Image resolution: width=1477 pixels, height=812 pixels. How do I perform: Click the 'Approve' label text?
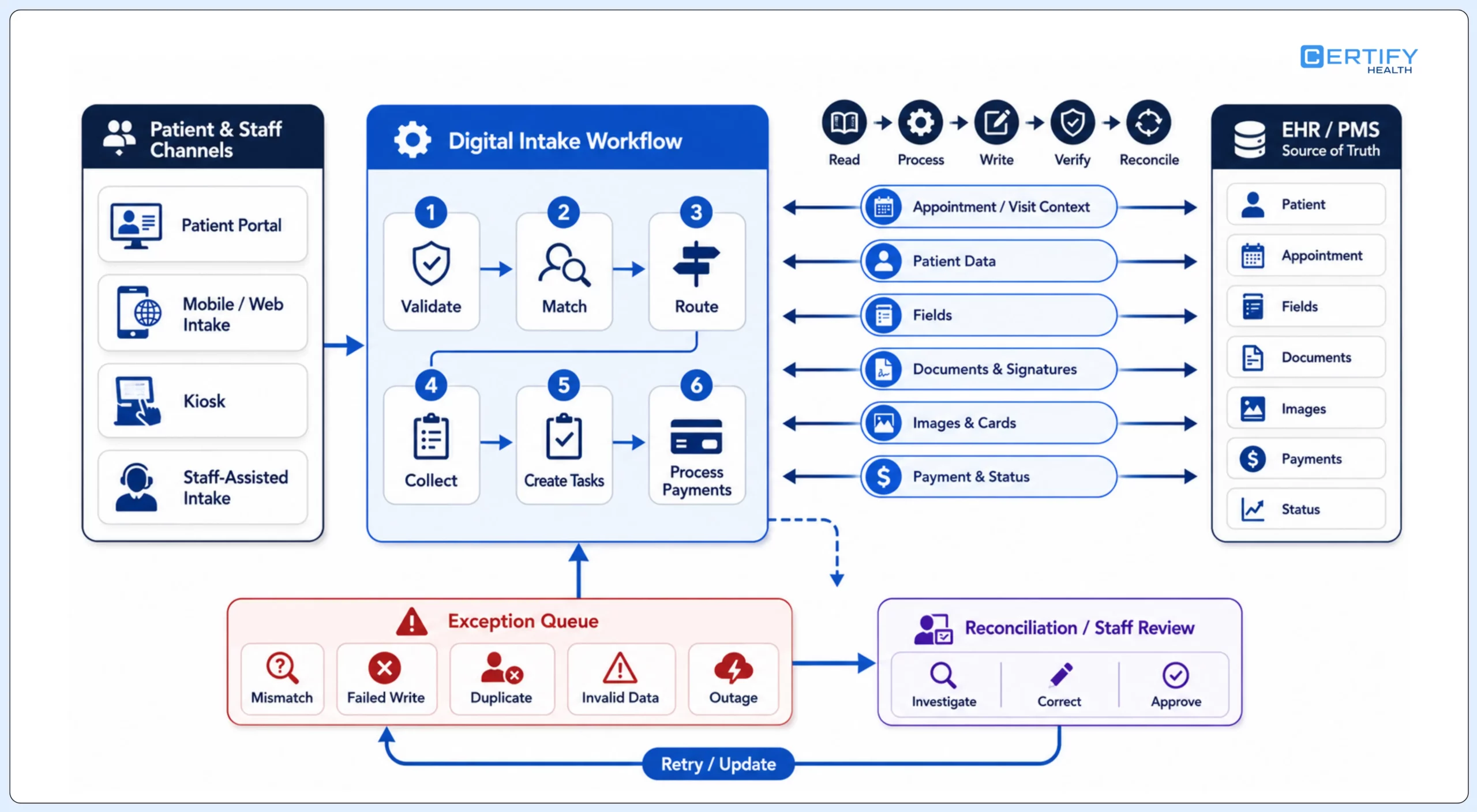pos(1176,702)
